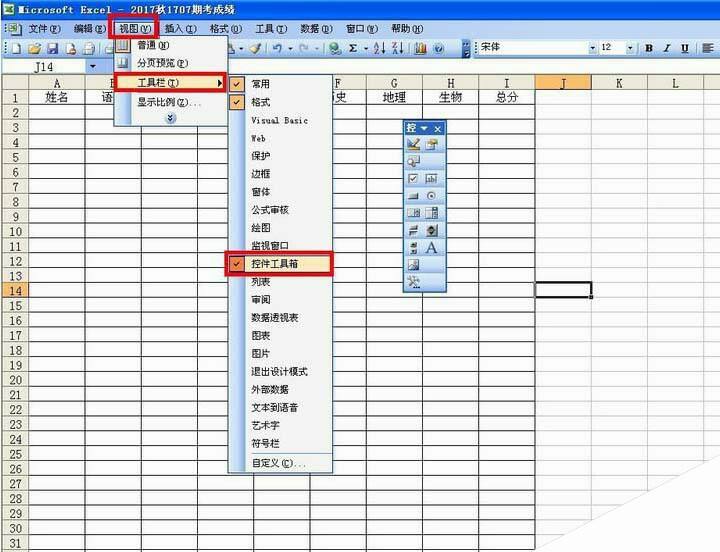Select the Option Button control icon

(431, 196)
